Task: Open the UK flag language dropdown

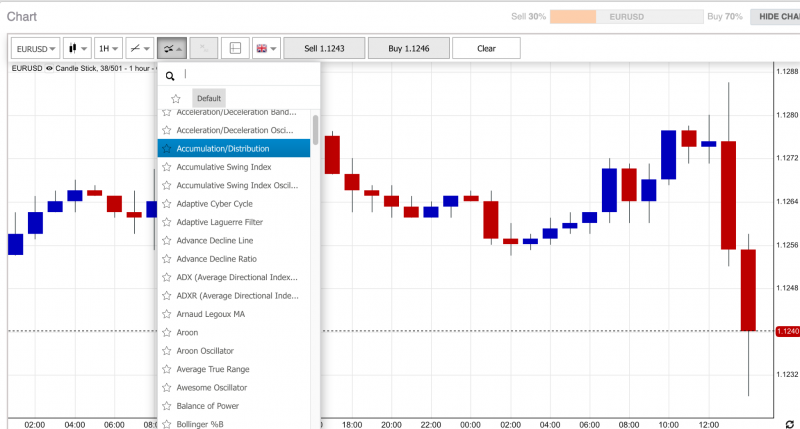Action: click(266, 48)
